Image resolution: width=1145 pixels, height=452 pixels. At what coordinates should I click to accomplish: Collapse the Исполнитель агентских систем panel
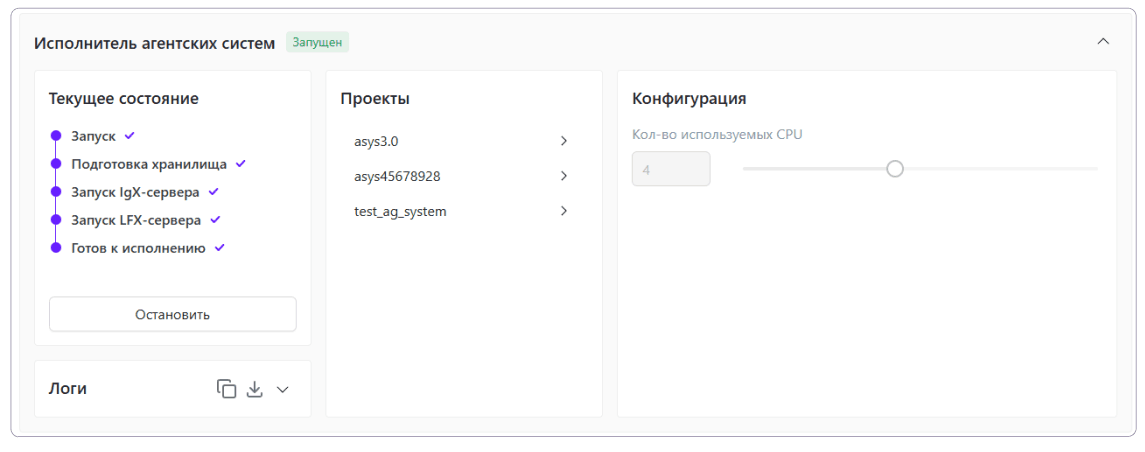[1103, 42]
